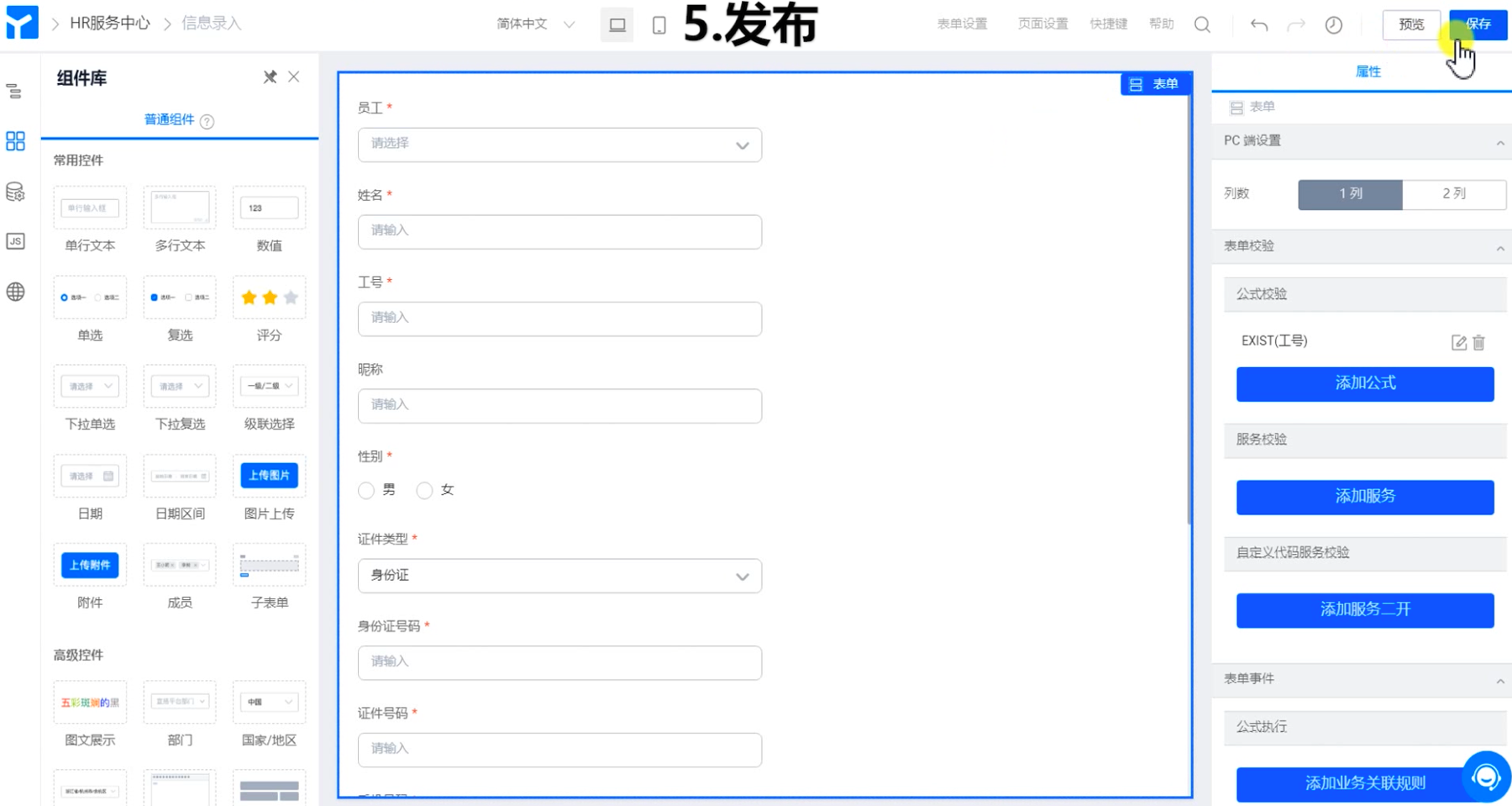This screenshot has width=1512, height=806.
Task: Select the 附件 upload component
Action: [x=90, y=577]
